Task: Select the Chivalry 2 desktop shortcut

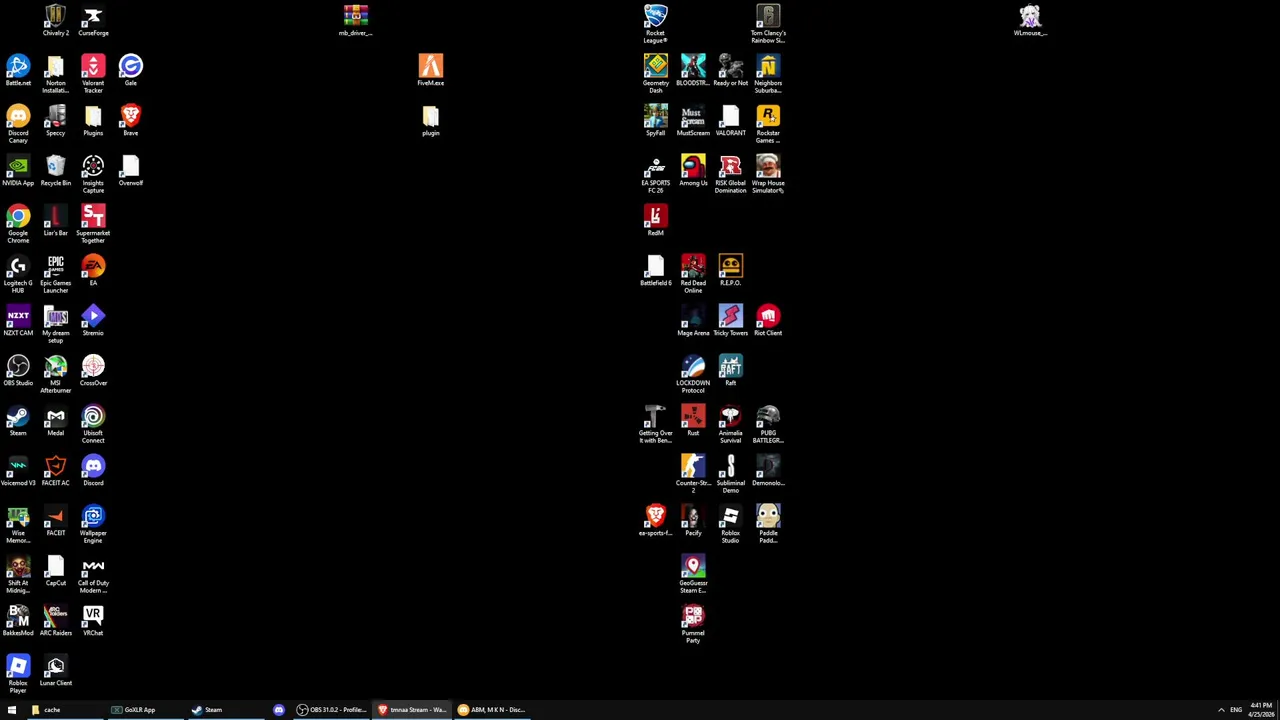Action: tap(55, 20)
